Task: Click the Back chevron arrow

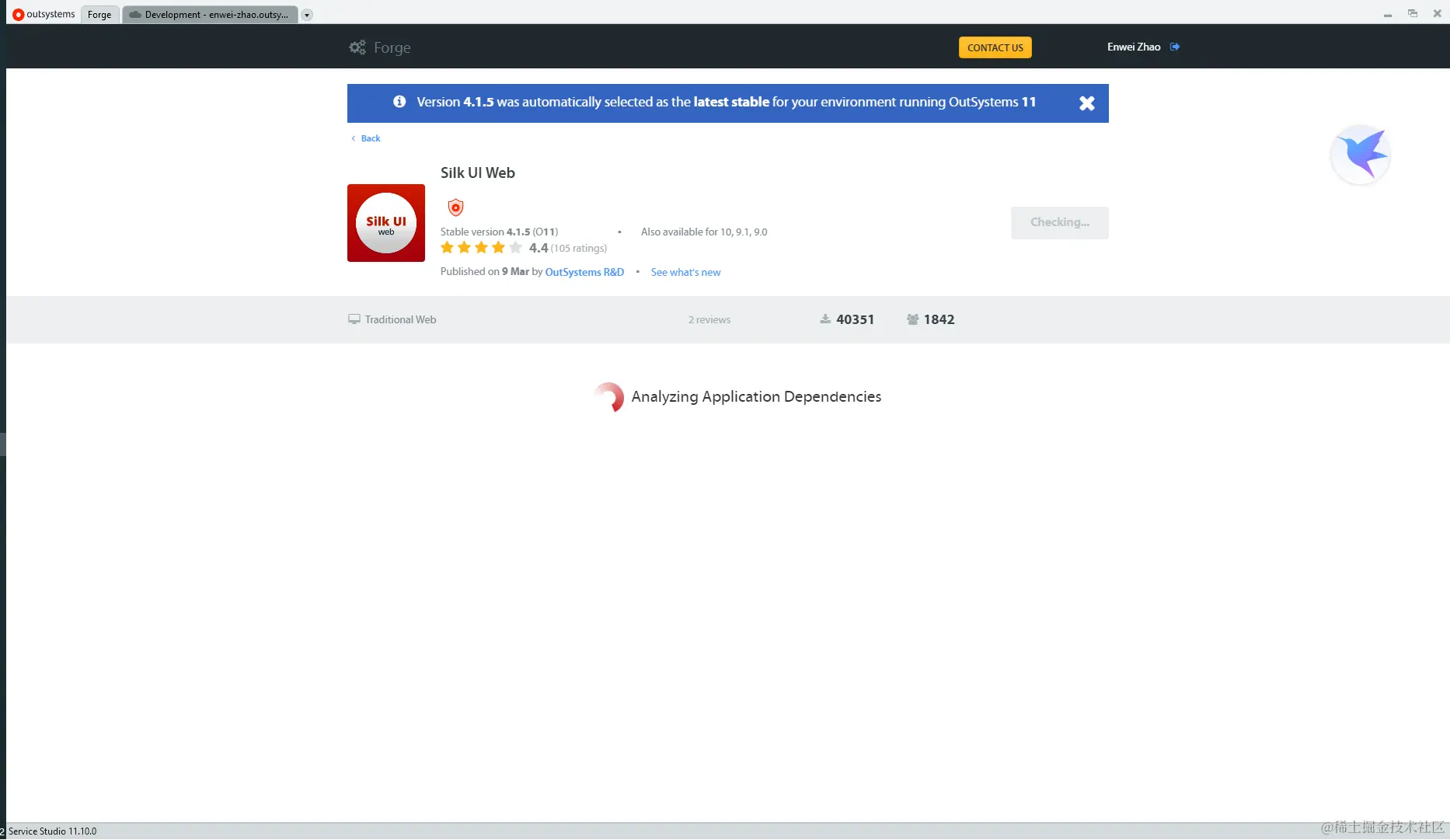Action: [354, 138]
